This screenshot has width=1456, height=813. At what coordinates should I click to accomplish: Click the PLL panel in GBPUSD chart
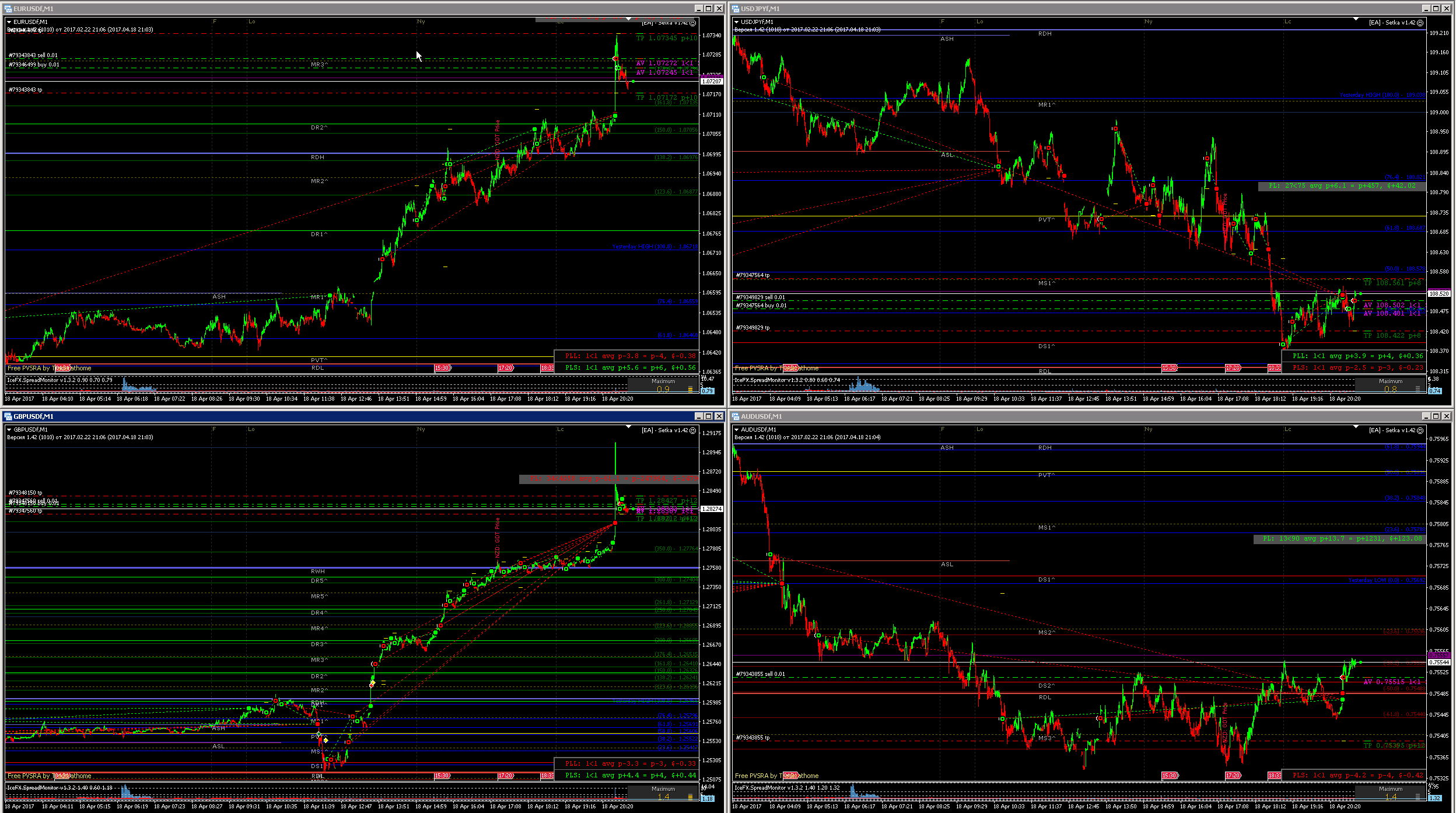coord(626,763)
